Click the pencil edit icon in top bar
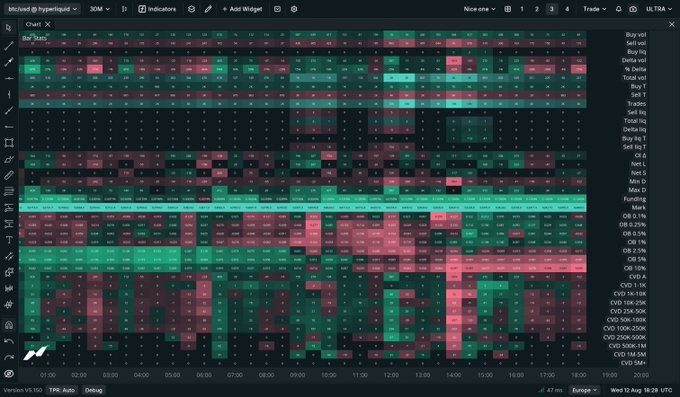 pyautogui.click(x=208, y=9)
